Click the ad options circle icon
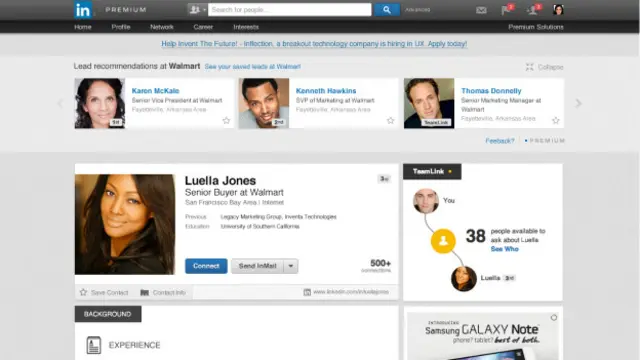 (x=553, y=318)
